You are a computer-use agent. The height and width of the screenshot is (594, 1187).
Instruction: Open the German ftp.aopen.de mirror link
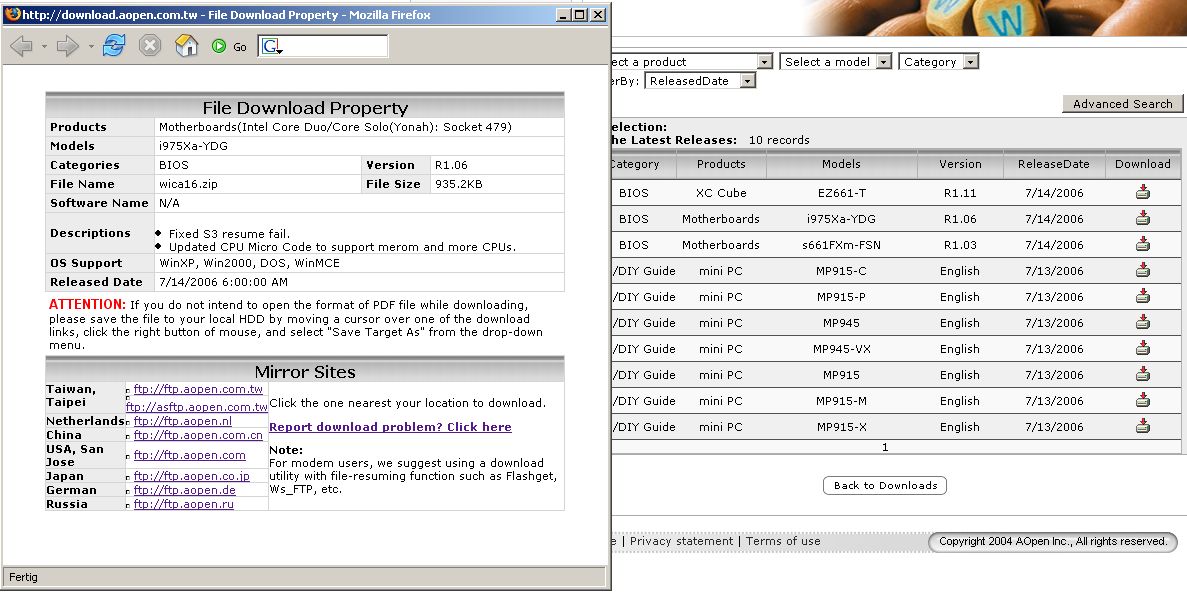pos(185,490)
